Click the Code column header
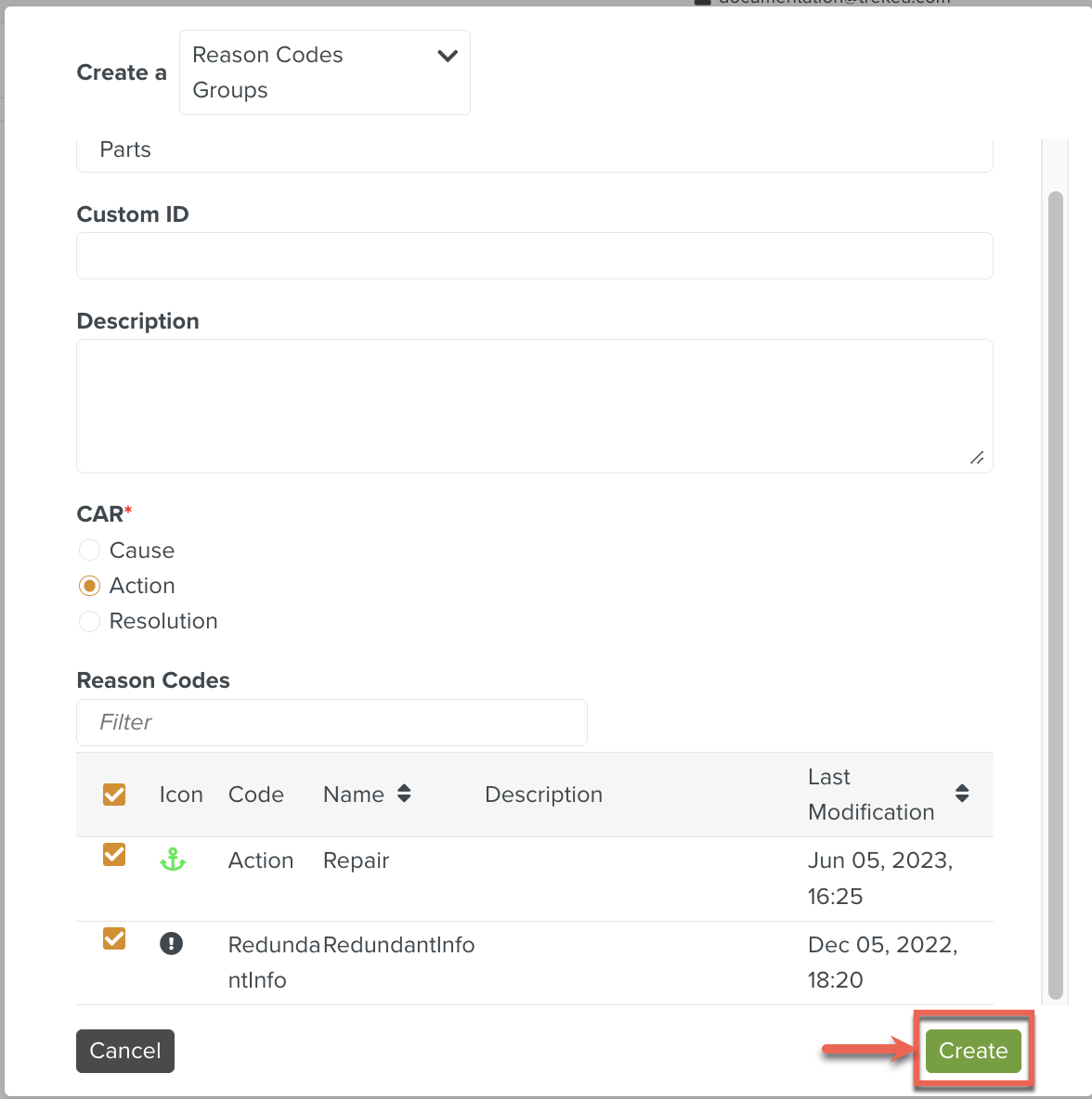 [x=256, y=795]
